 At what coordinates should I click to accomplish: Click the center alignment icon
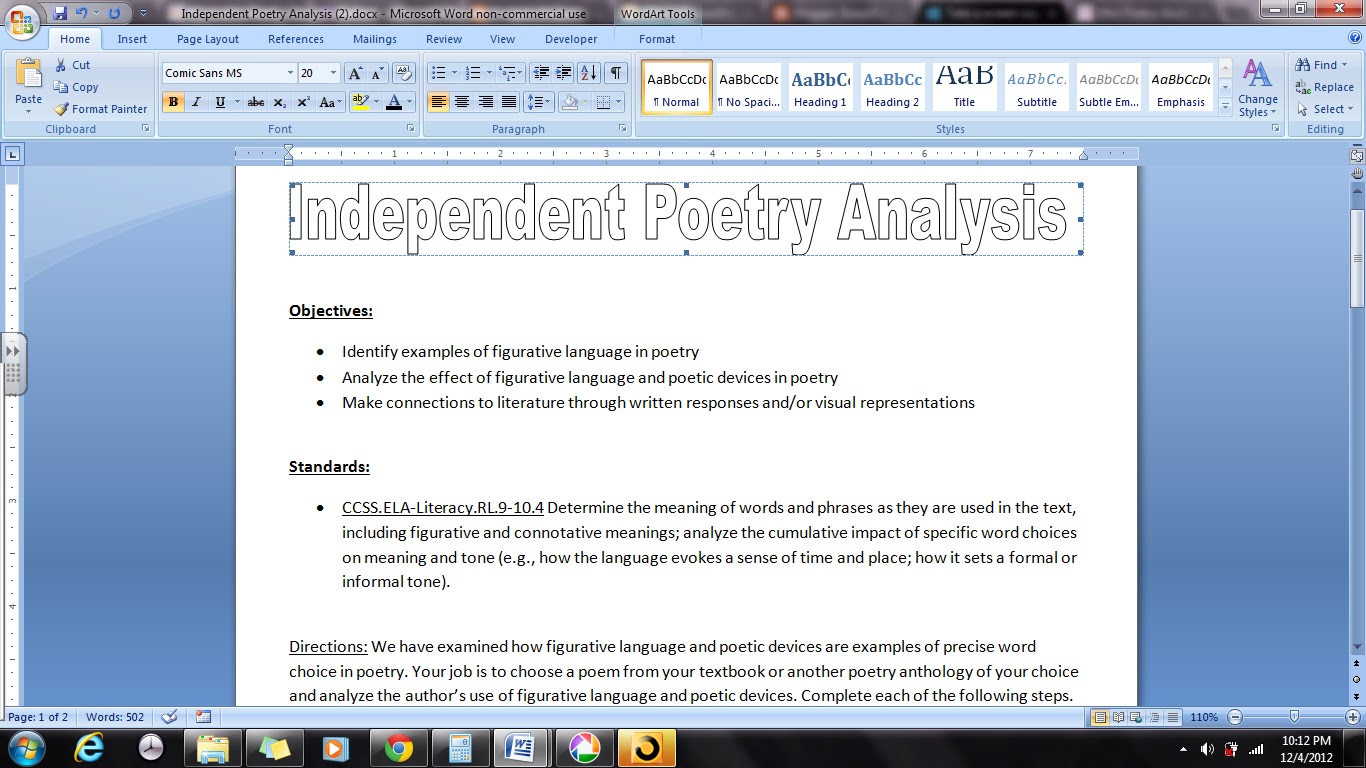tap(462, 101)
